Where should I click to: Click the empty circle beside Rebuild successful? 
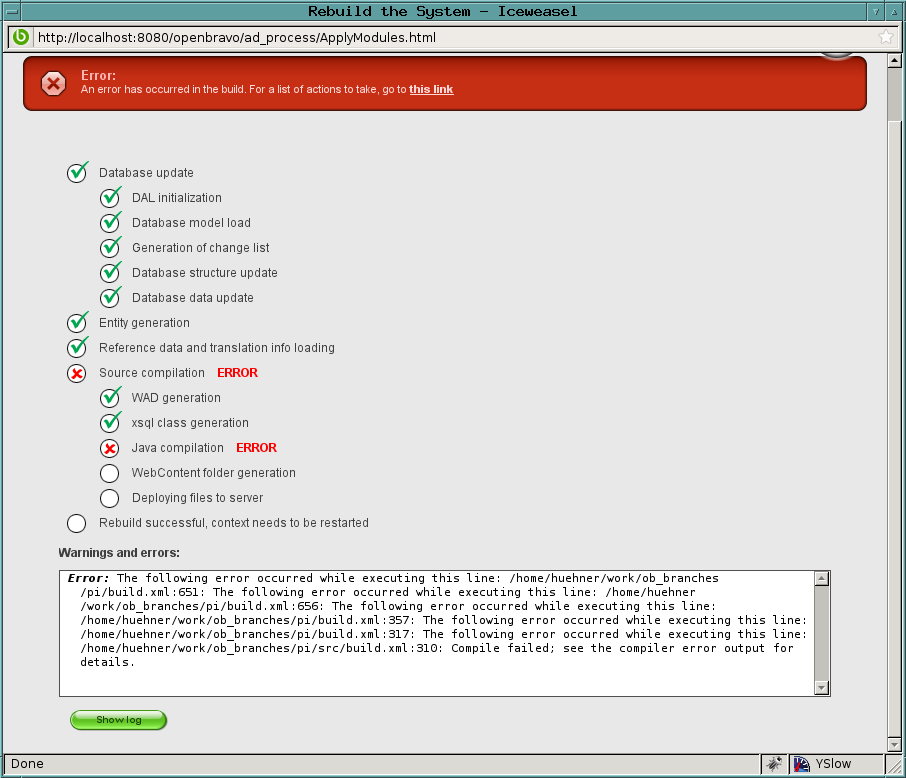(x=77, y=523)
